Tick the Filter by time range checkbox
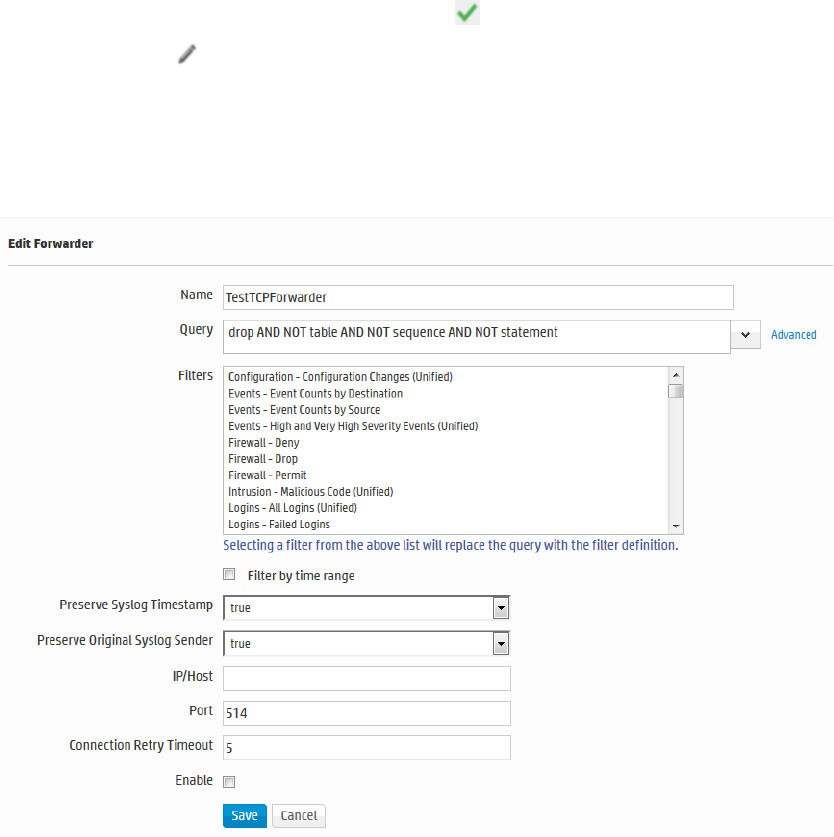Viewport: 834px width, 837px height. pos(229,575)
